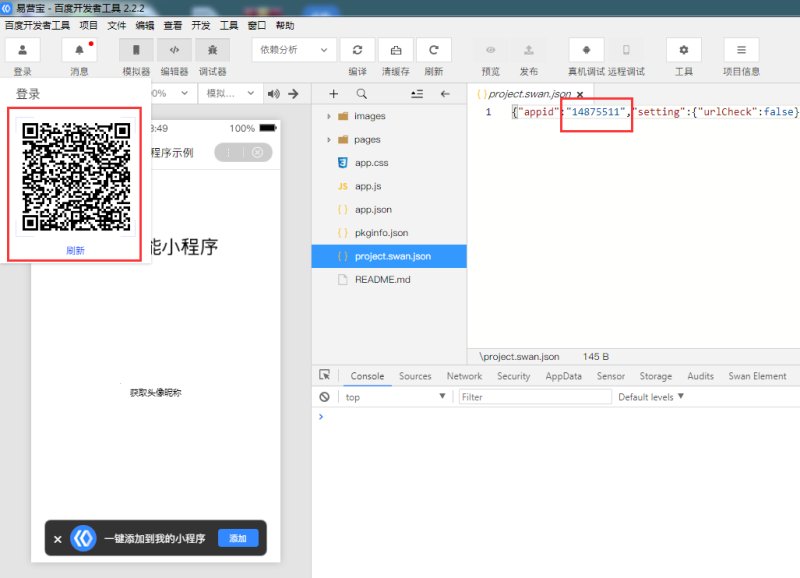Click the 刷新 link under QR code
This screenshot has width=800, height=578.
coord(75,251)
